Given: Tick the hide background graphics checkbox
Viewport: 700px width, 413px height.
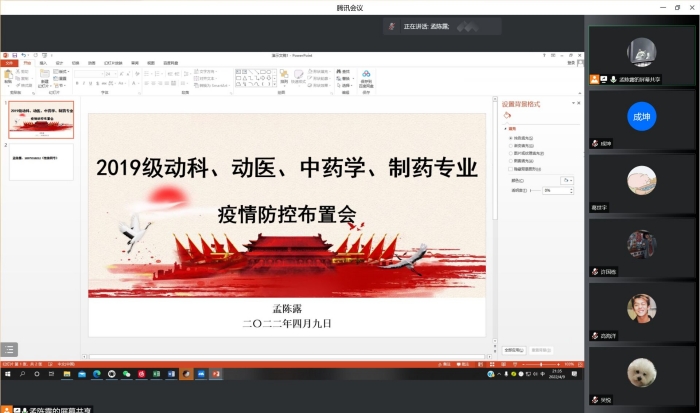Looking at the screenshot, I should (511, 169).
